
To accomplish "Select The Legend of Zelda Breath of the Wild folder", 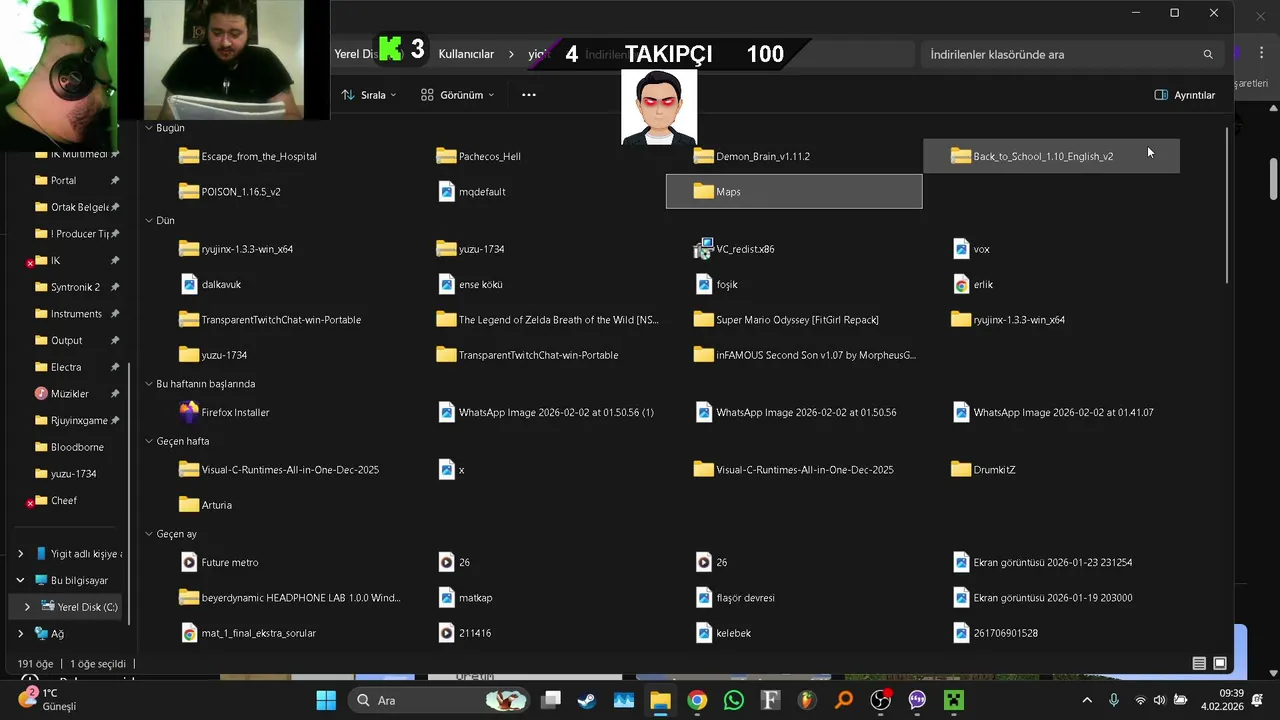I will click(x=548, y=320).
